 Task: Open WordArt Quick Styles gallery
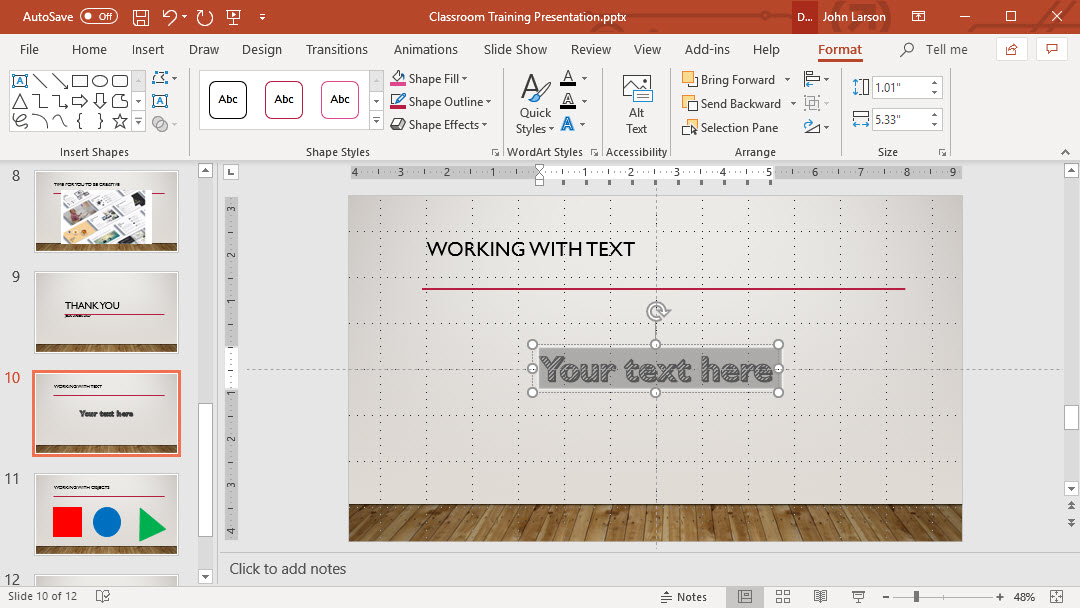pos(535,105)
